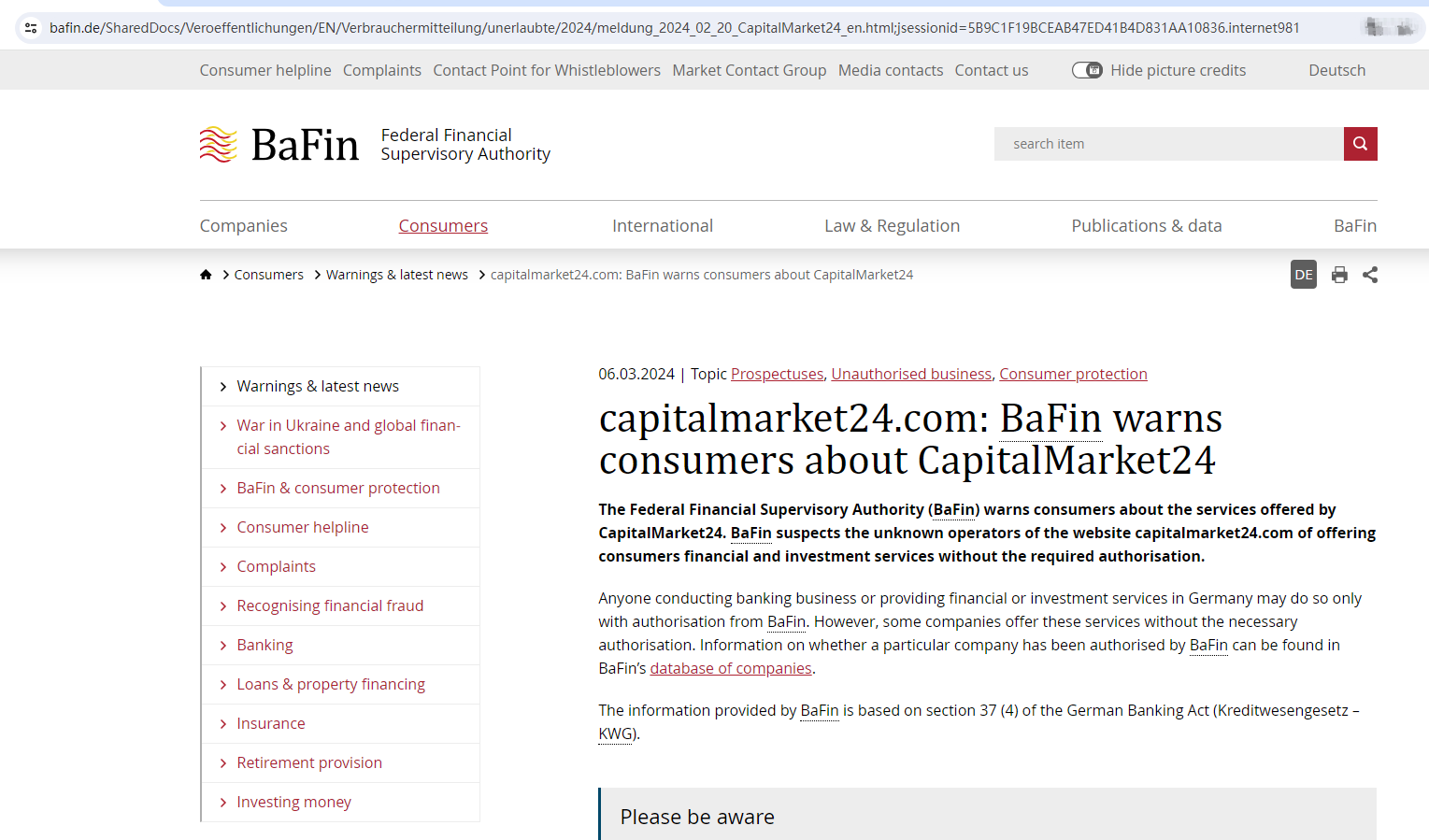Click the browser address bar URL
This screenshot has width=1429, height=840.
point(675,28)
